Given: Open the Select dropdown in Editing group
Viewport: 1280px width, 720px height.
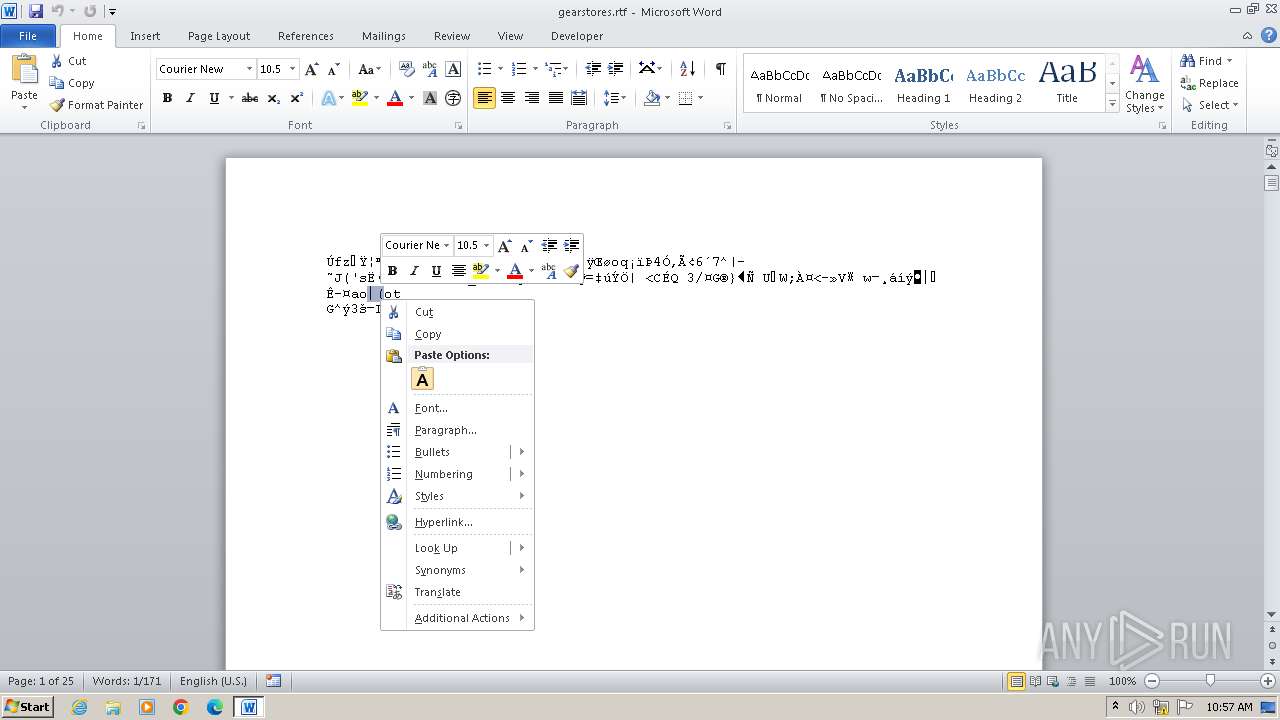Looking at the screenshot, I should pos(1209,105).
